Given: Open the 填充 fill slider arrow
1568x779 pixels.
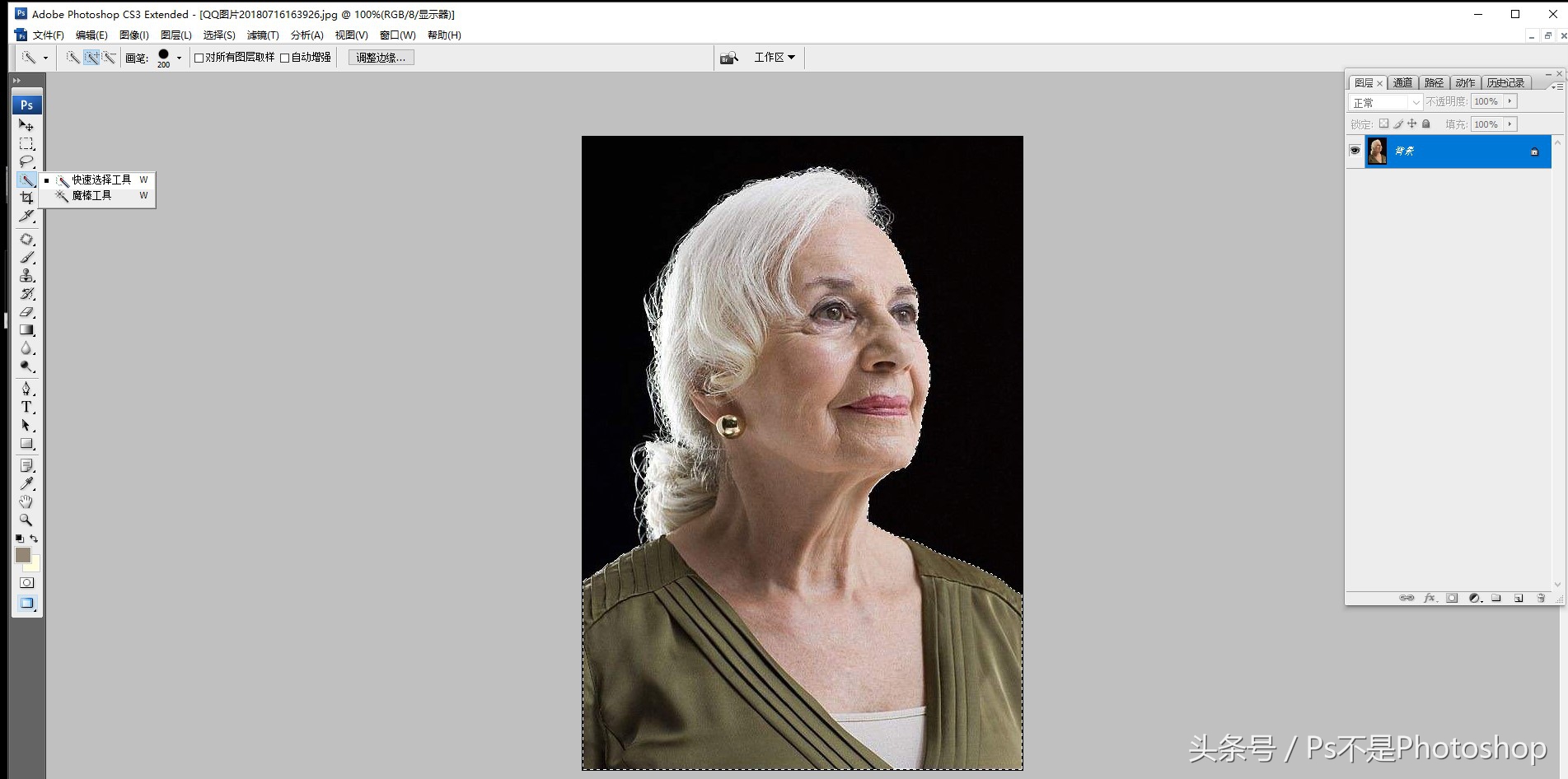Looking at the screenshot, I should (1509, 124).
